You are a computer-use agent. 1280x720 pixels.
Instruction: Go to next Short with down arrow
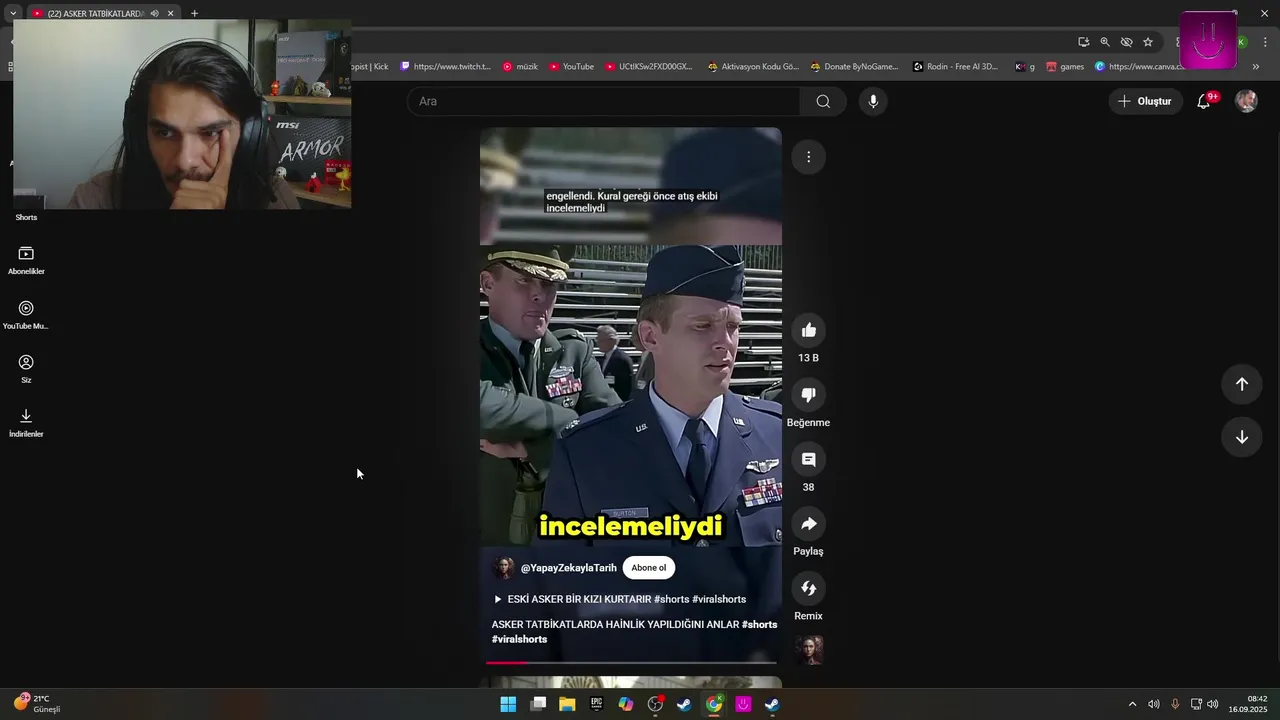click(x=1241, y=437)
